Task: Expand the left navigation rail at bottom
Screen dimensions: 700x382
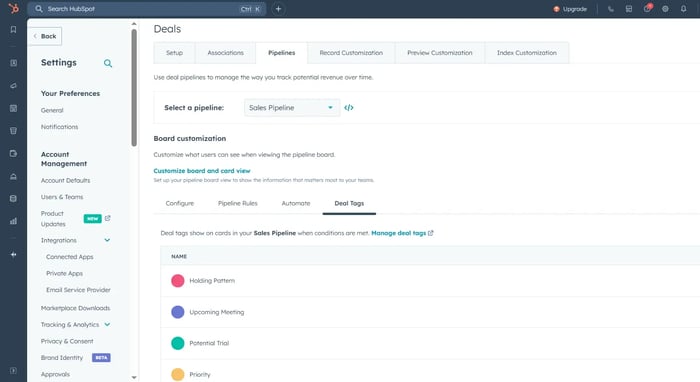Action: [x=13, y=370]
